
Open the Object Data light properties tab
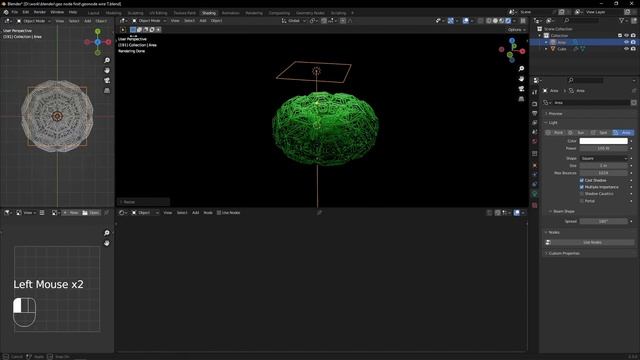click(x=535, y=194)
